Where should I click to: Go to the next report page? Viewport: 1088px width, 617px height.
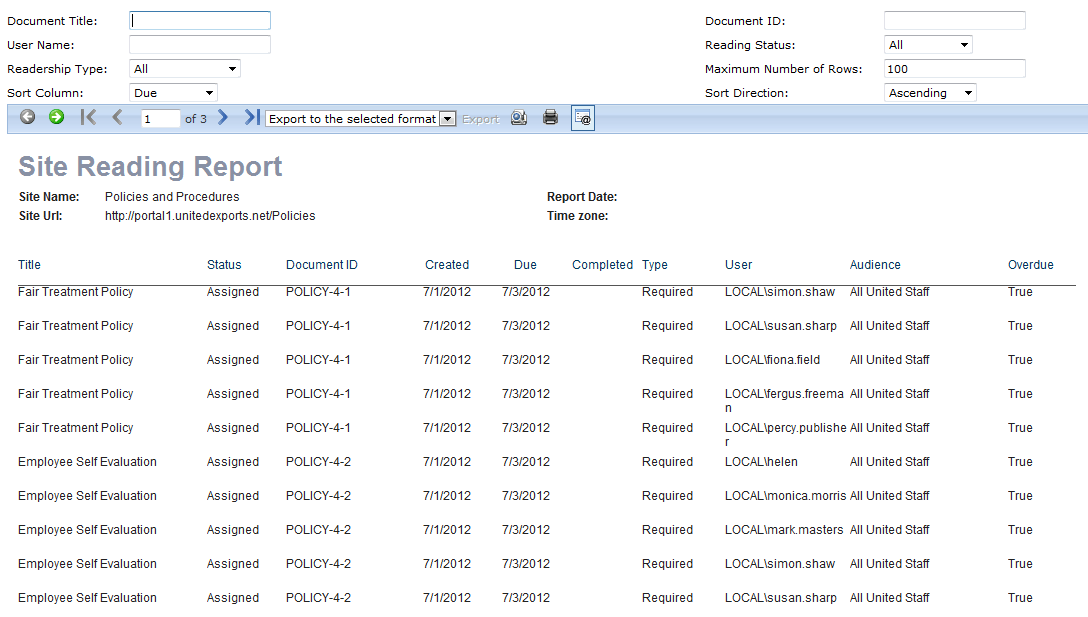223,117
